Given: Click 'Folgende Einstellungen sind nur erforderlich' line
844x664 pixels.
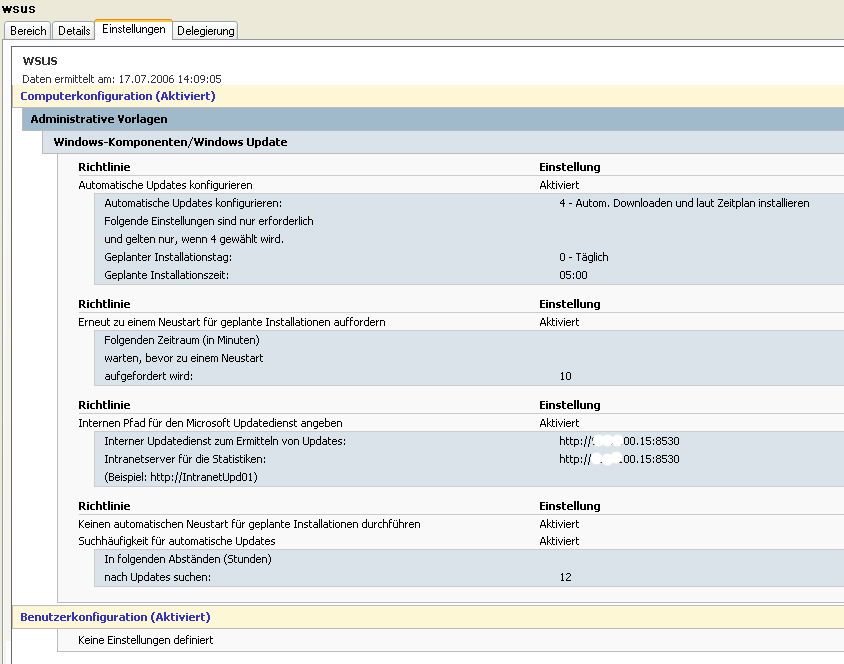Looking at the screenshot, I should tap(209, 221).
